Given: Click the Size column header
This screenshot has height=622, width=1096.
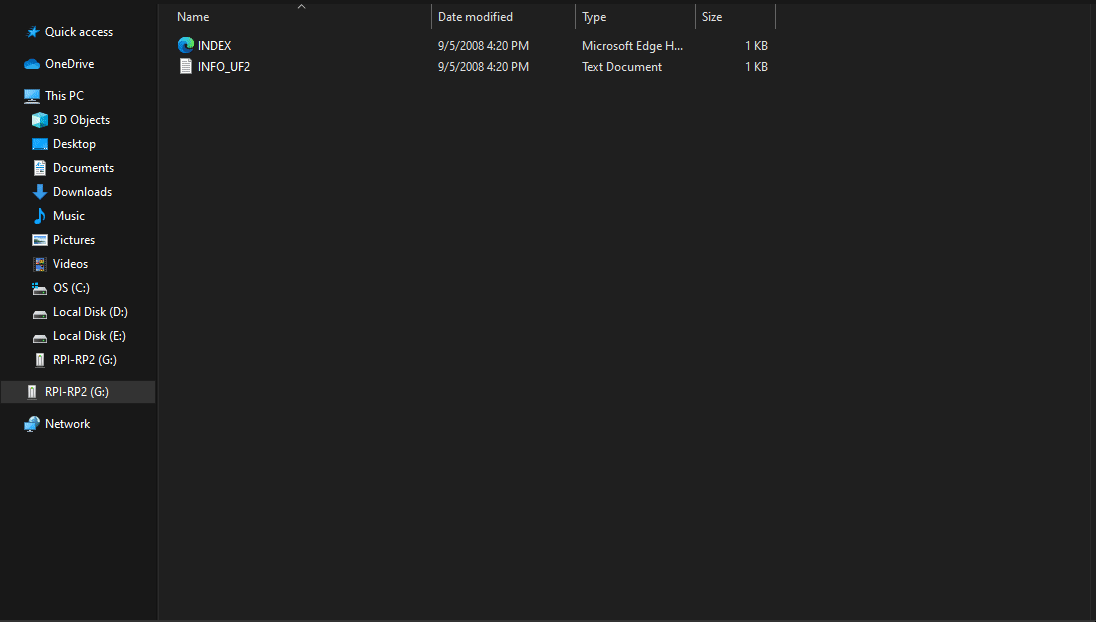Looking at the screenshot, I should point(712,17).
